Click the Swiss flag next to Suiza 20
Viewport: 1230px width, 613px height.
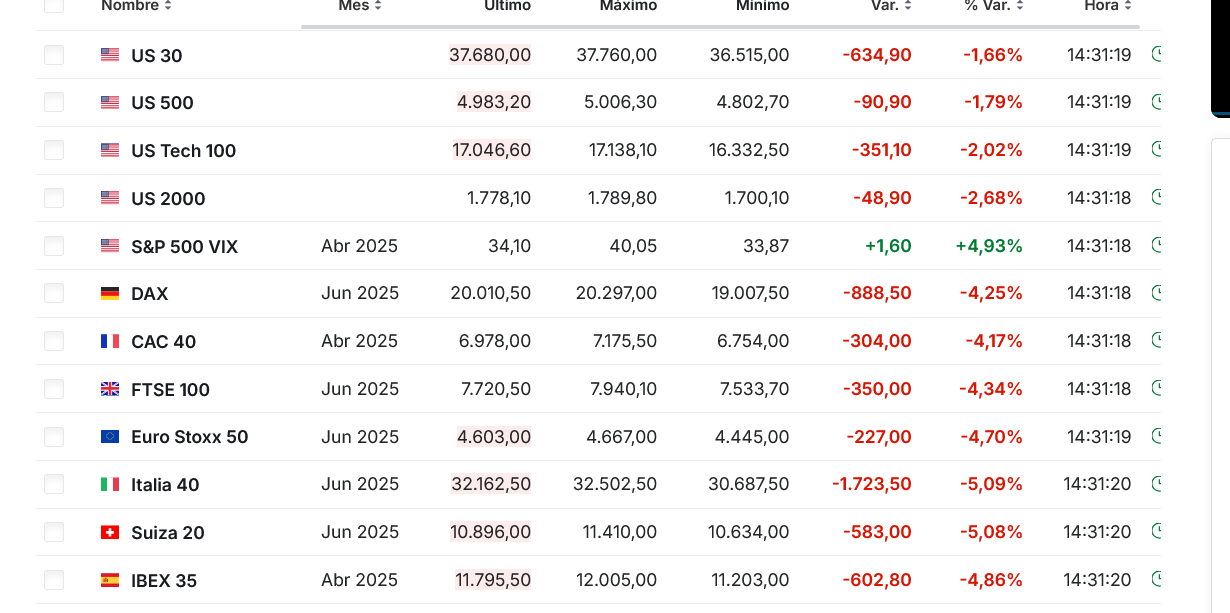(x=110, y=532)
